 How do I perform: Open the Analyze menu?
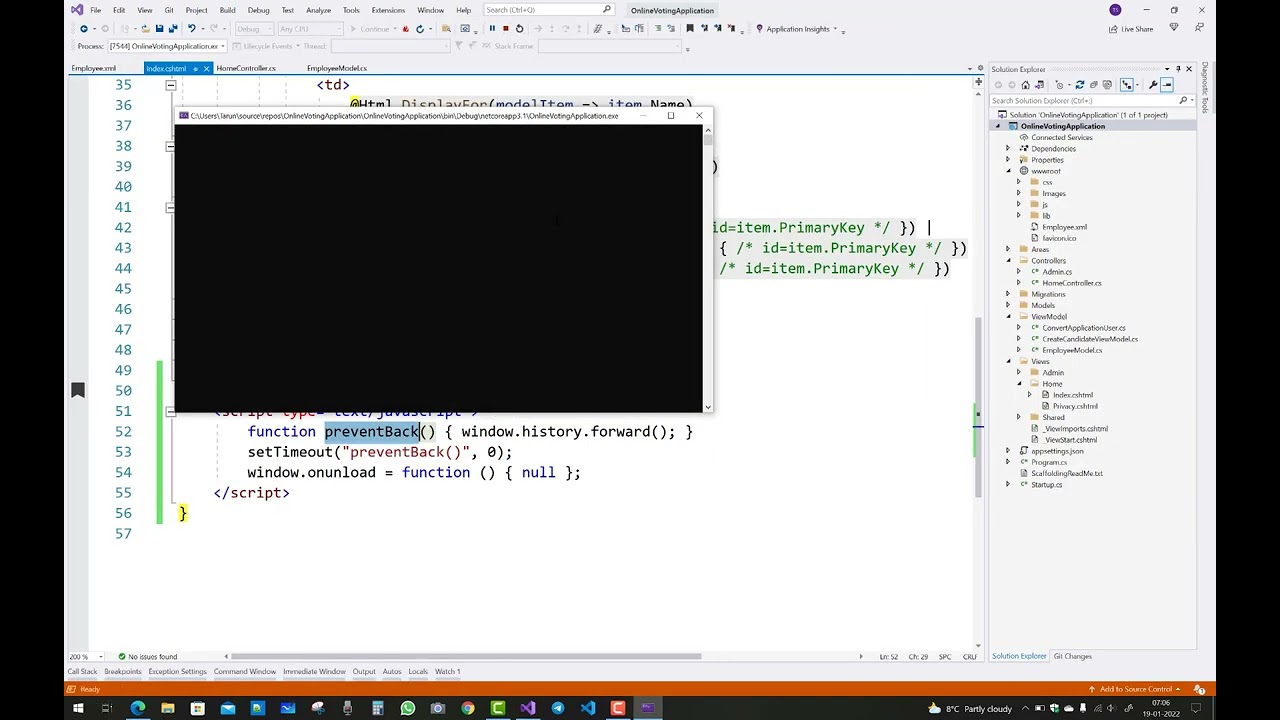click(318, 10)
